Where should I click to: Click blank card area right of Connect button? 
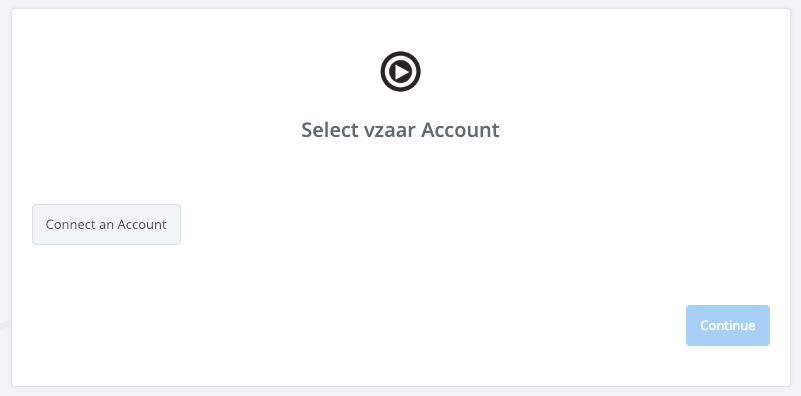click(x=409, y=225)
